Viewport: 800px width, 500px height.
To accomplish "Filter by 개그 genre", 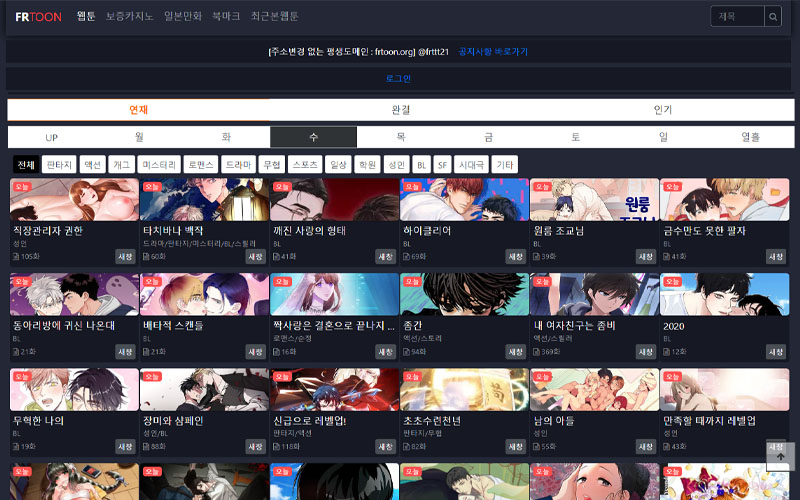I will [121, 165].
